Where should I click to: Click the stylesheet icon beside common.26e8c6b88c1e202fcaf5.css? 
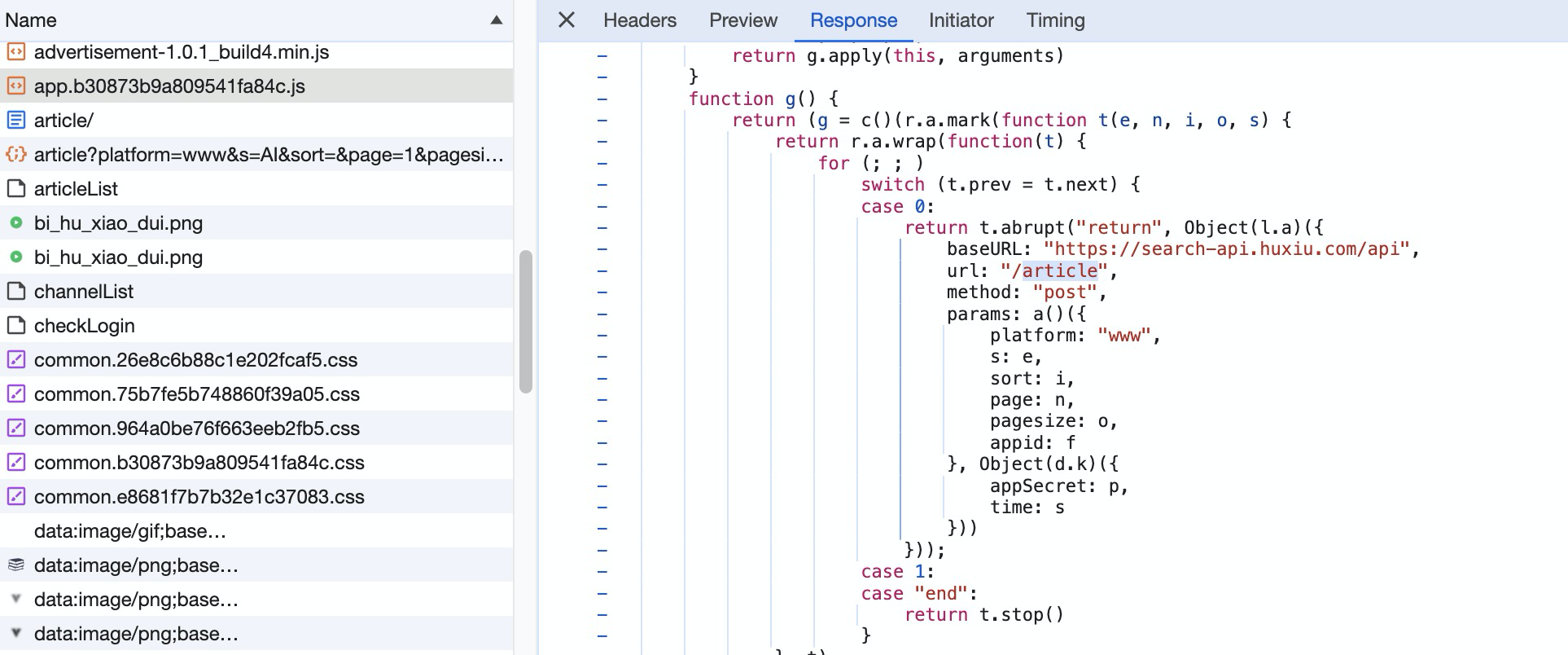click(16, 360)
